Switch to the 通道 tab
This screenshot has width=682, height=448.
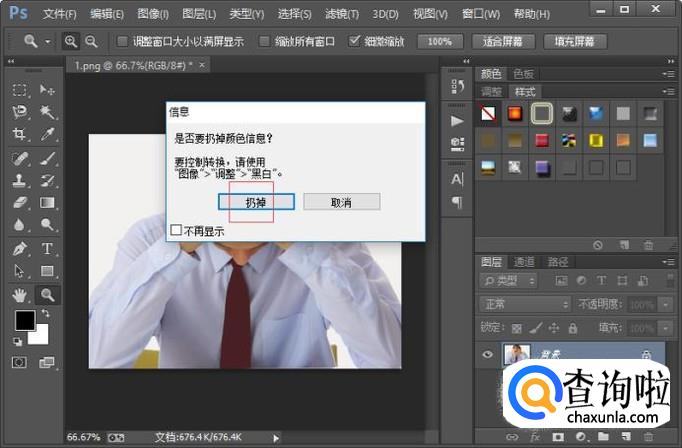[525, 261]
